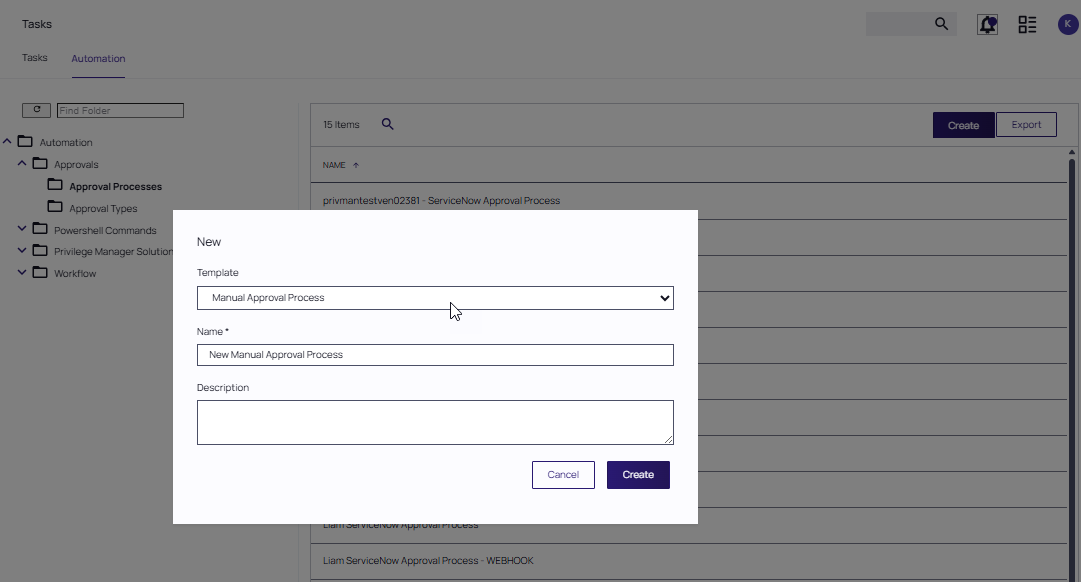Collapse the Approvals folder chevron
This screenshot has height=582, width=1081.
click(22, 163)
